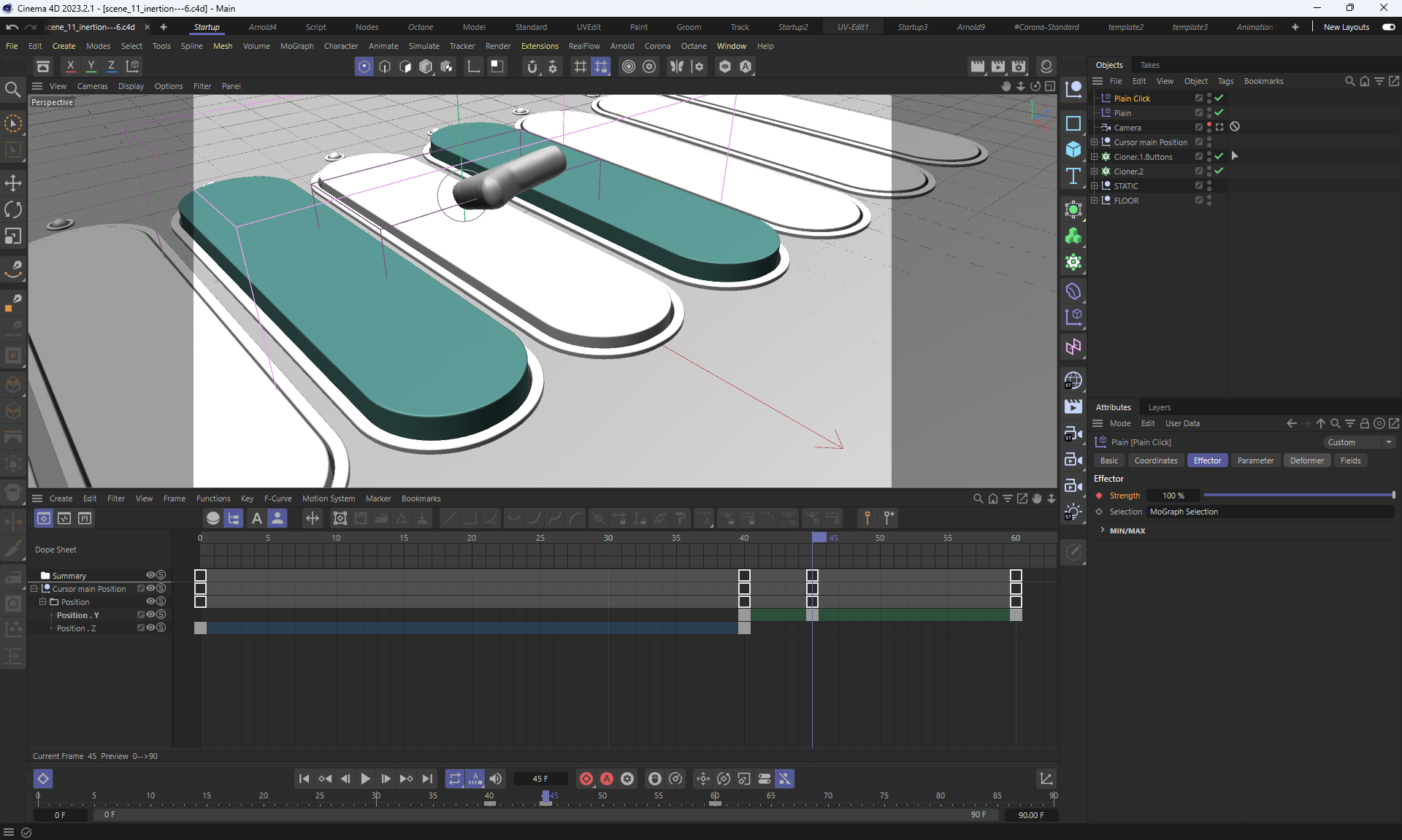Viewport: 1402px width, 840px height.
Task: Open the Custom attribute mode dropdown
Action: [1360, 442]
